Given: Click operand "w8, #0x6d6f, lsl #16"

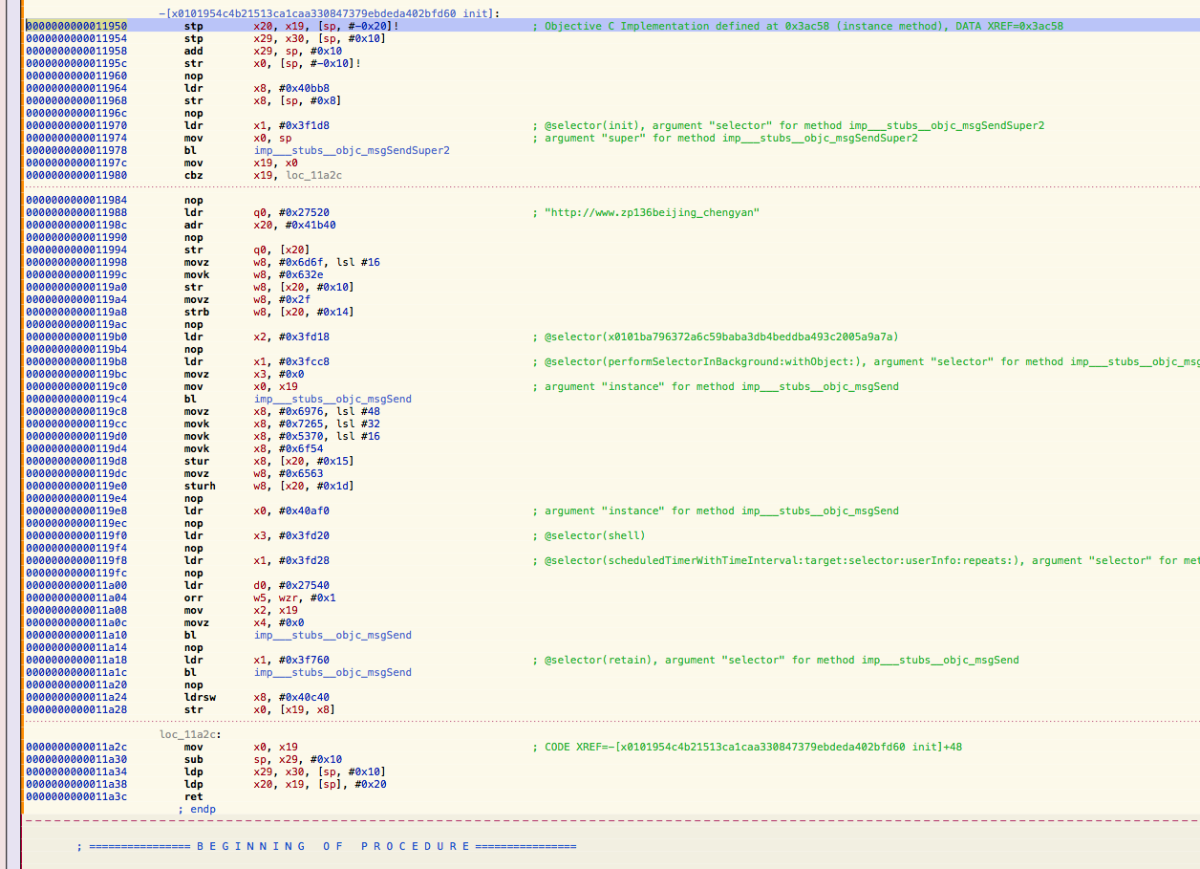Looking at the screenshot, I should (x=317, y=262).
